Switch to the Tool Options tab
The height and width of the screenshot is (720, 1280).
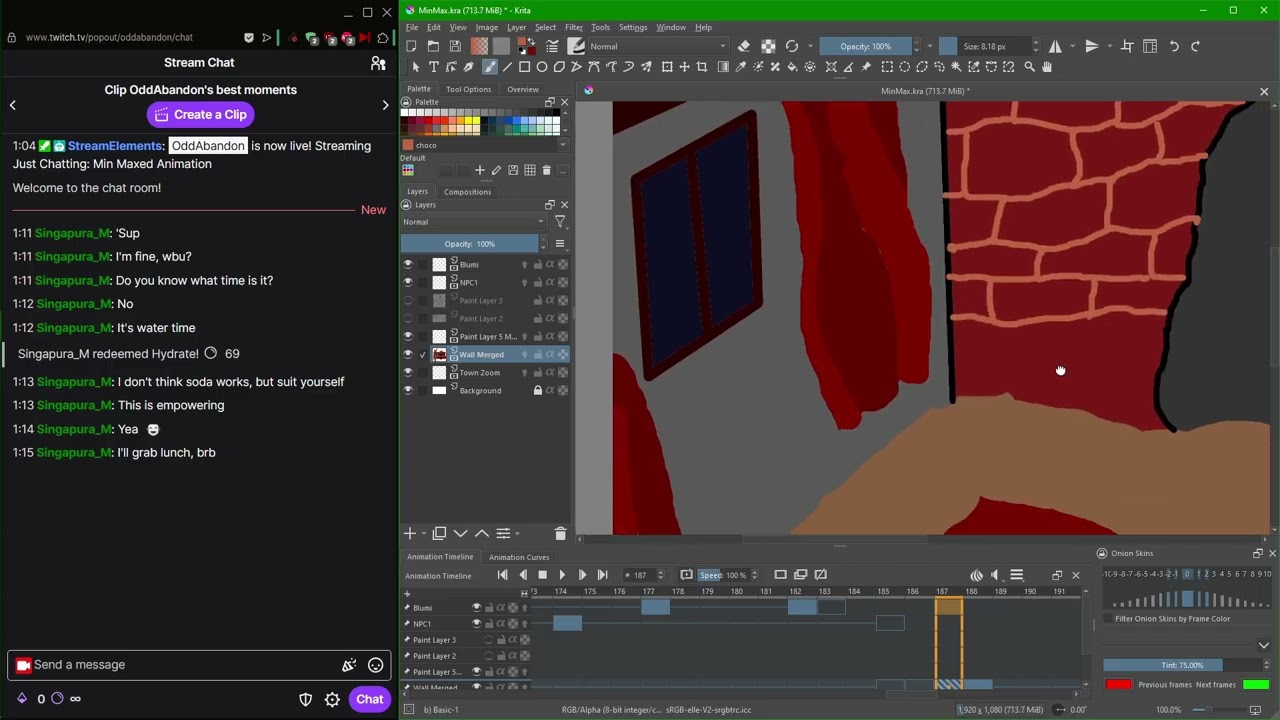tap(468, 90)
